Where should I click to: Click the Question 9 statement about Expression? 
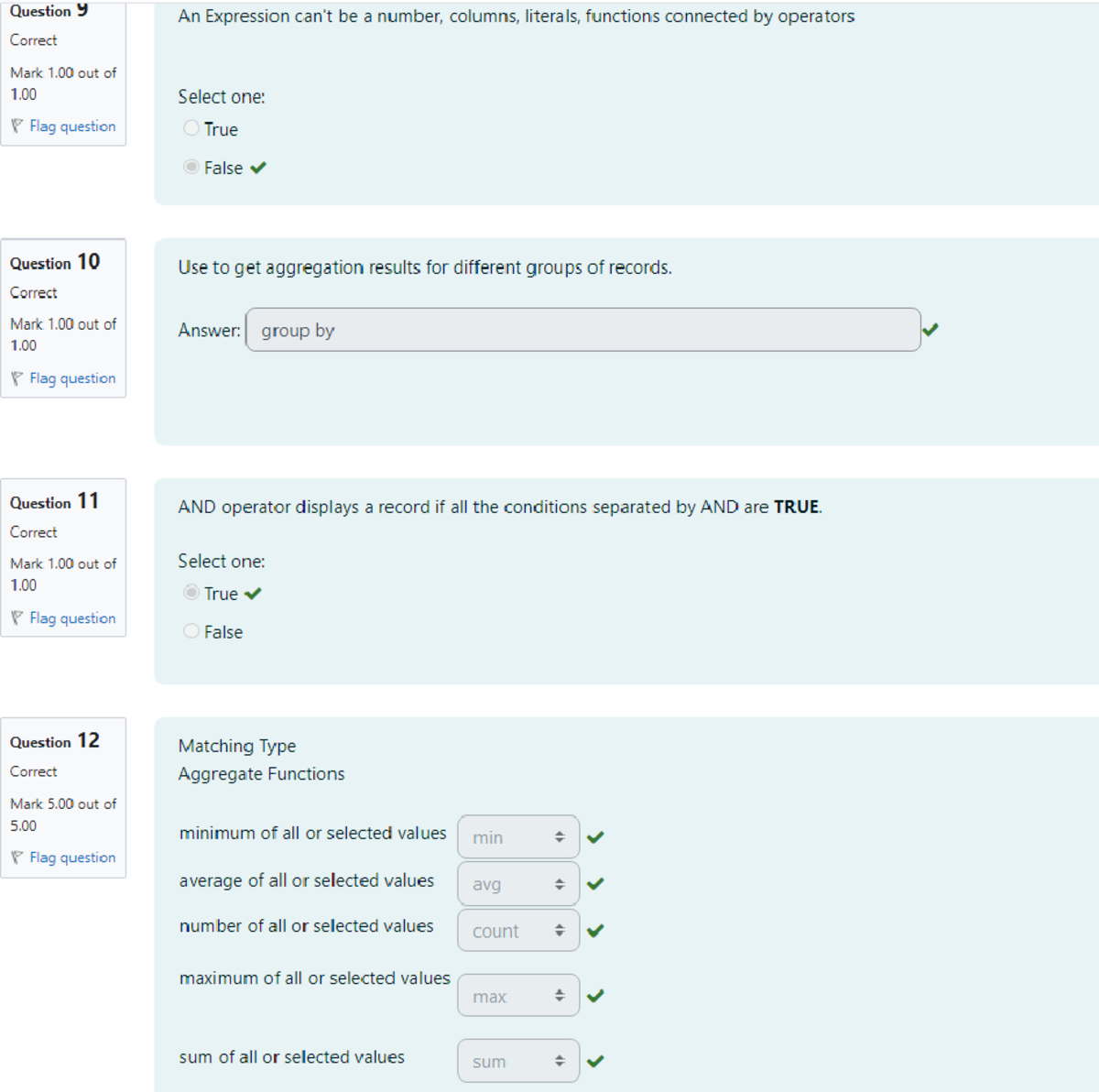[517, 16]
